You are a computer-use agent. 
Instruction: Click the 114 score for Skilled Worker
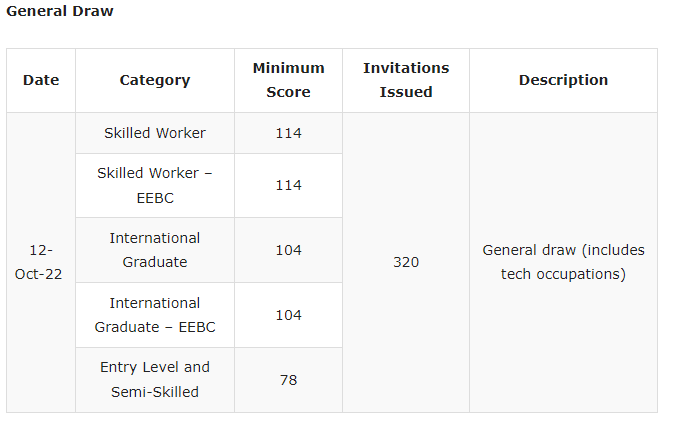[288, 133]
